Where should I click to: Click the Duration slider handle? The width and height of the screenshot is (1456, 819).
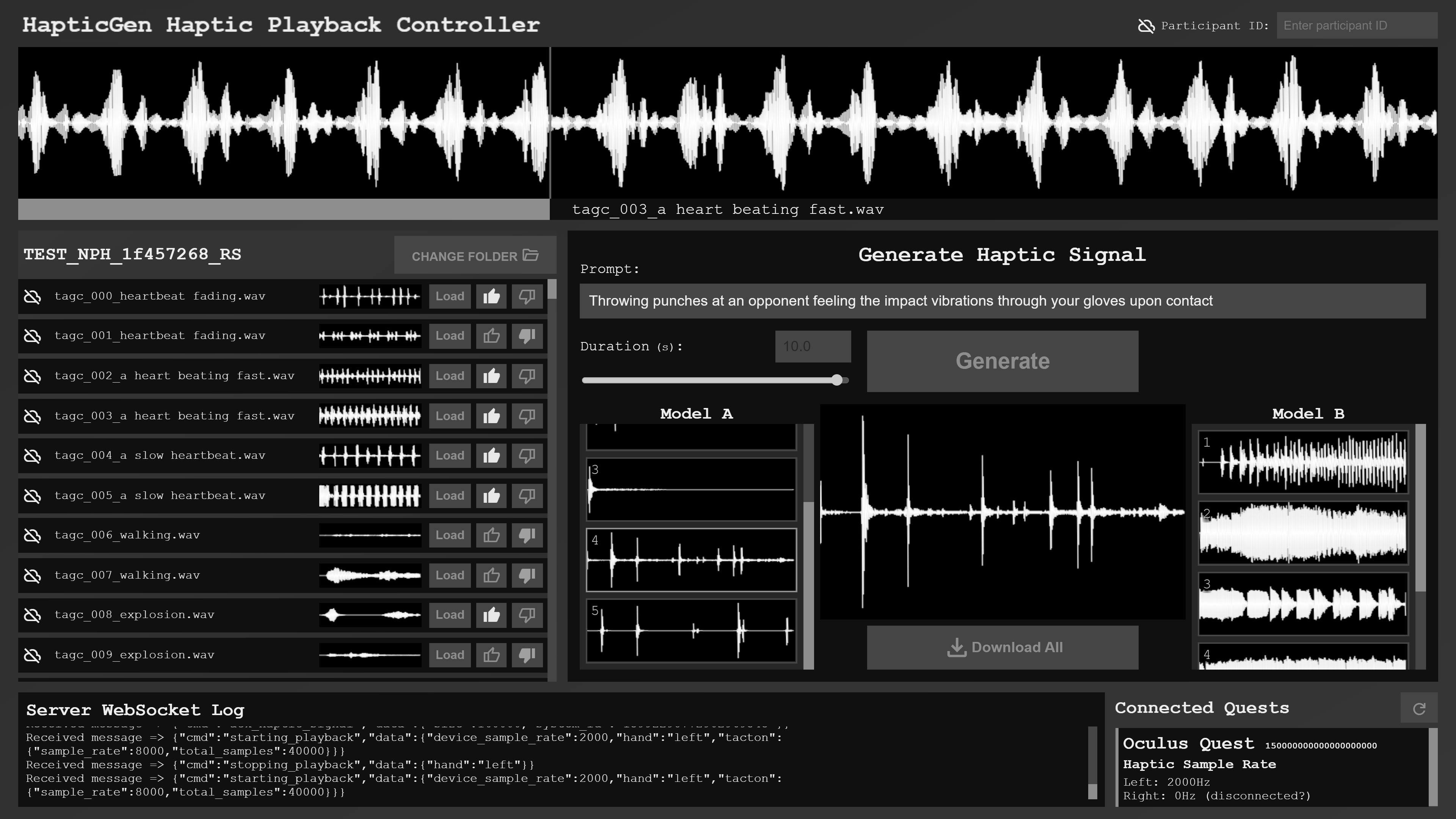(837, 380)
